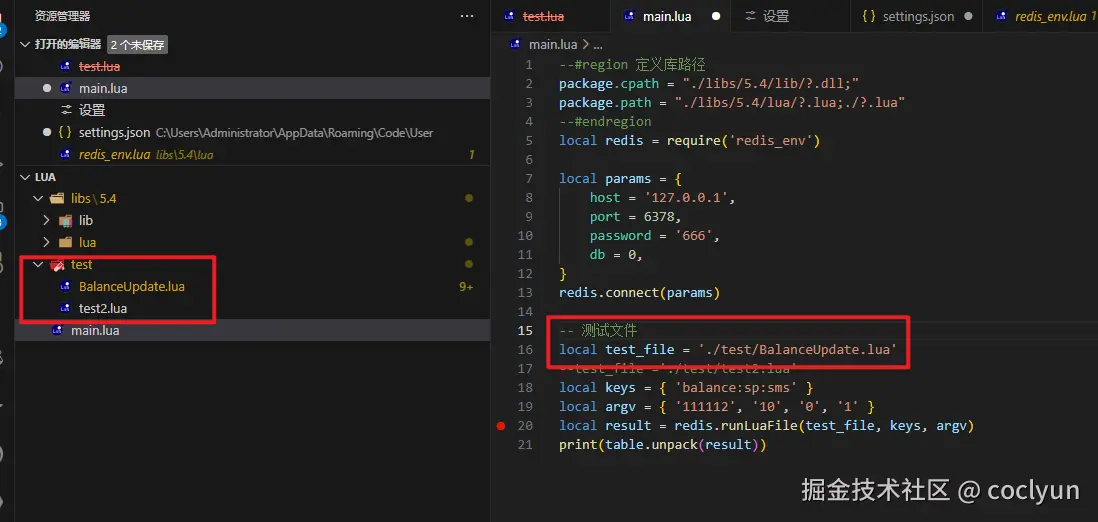Click the Lua icon on the test.lua tab

tap(508, 16)
